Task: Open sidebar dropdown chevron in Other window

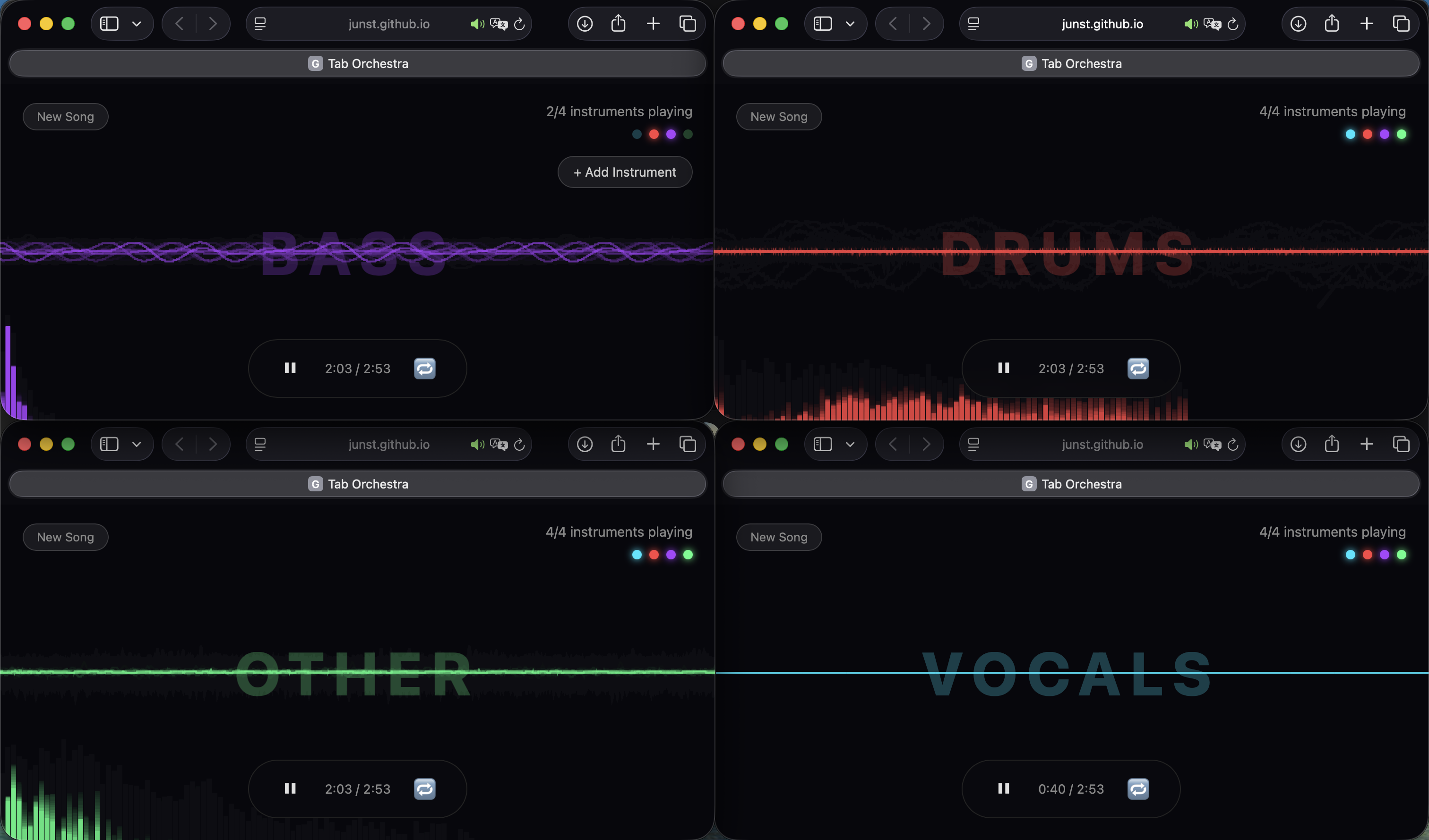Action: click(137, 445)
